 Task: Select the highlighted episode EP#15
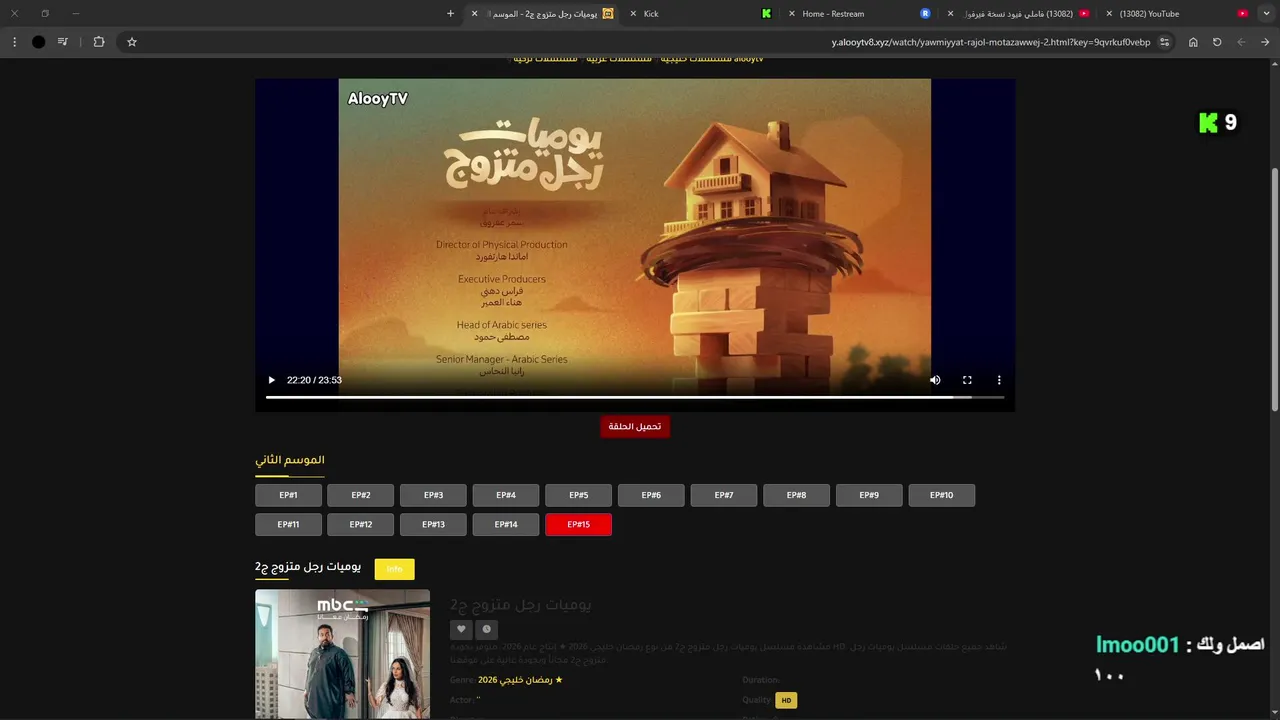578,524
